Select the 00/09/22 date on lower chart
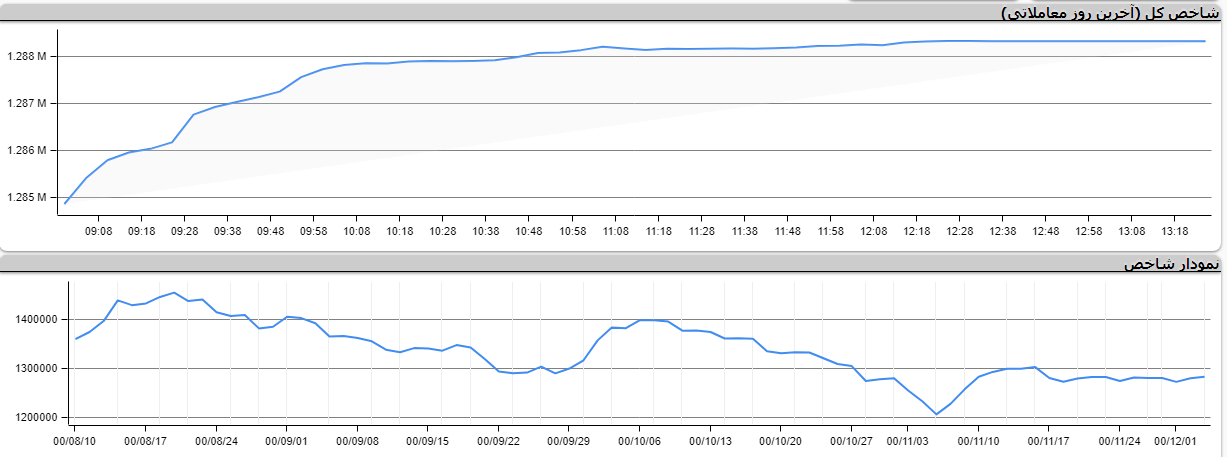 tap(497, 439)
